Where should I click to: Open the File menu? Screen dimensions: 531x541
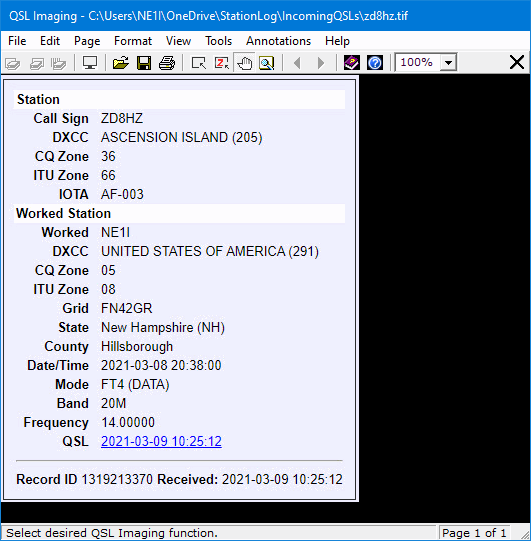coord(17,41)
